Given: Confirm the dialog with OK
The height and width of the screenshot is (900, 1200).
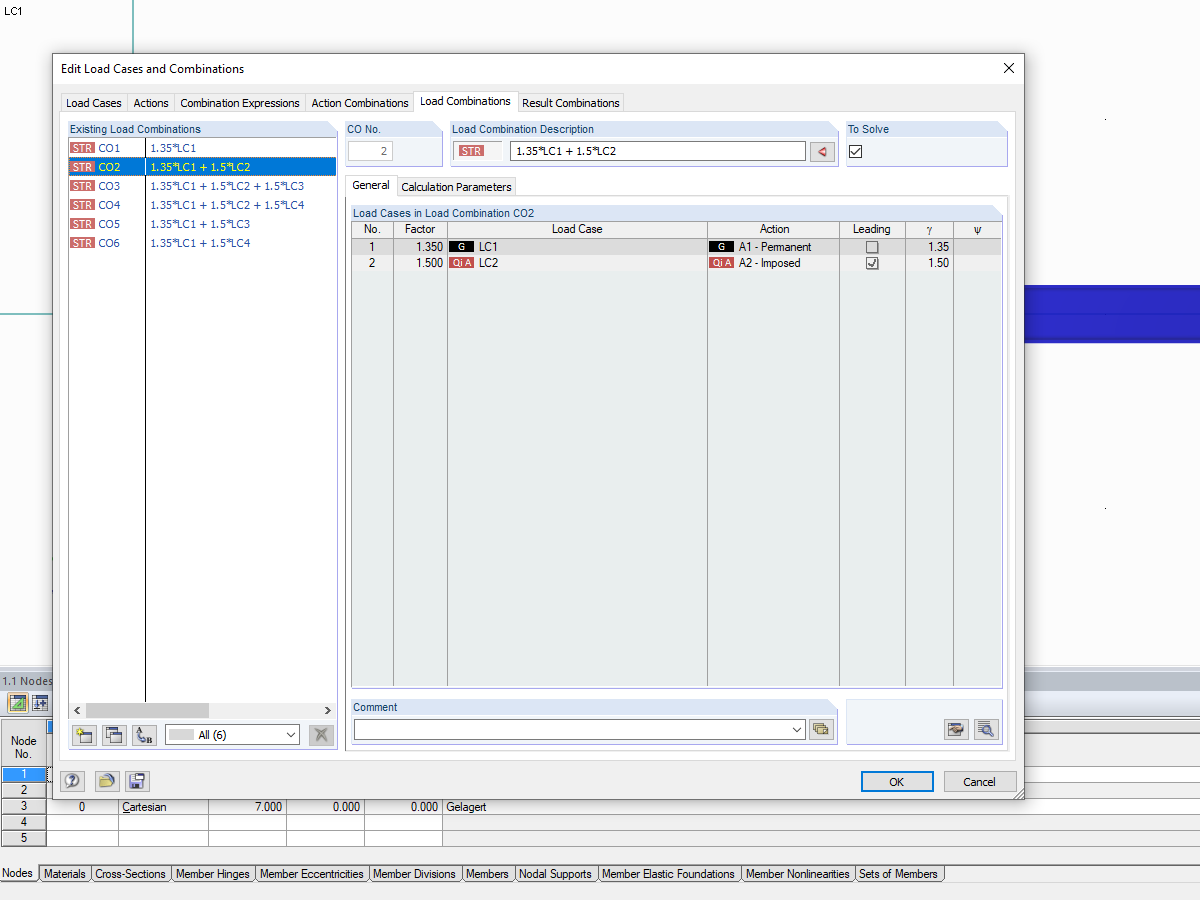Looking at the screenshot, I should pos(896,781).
